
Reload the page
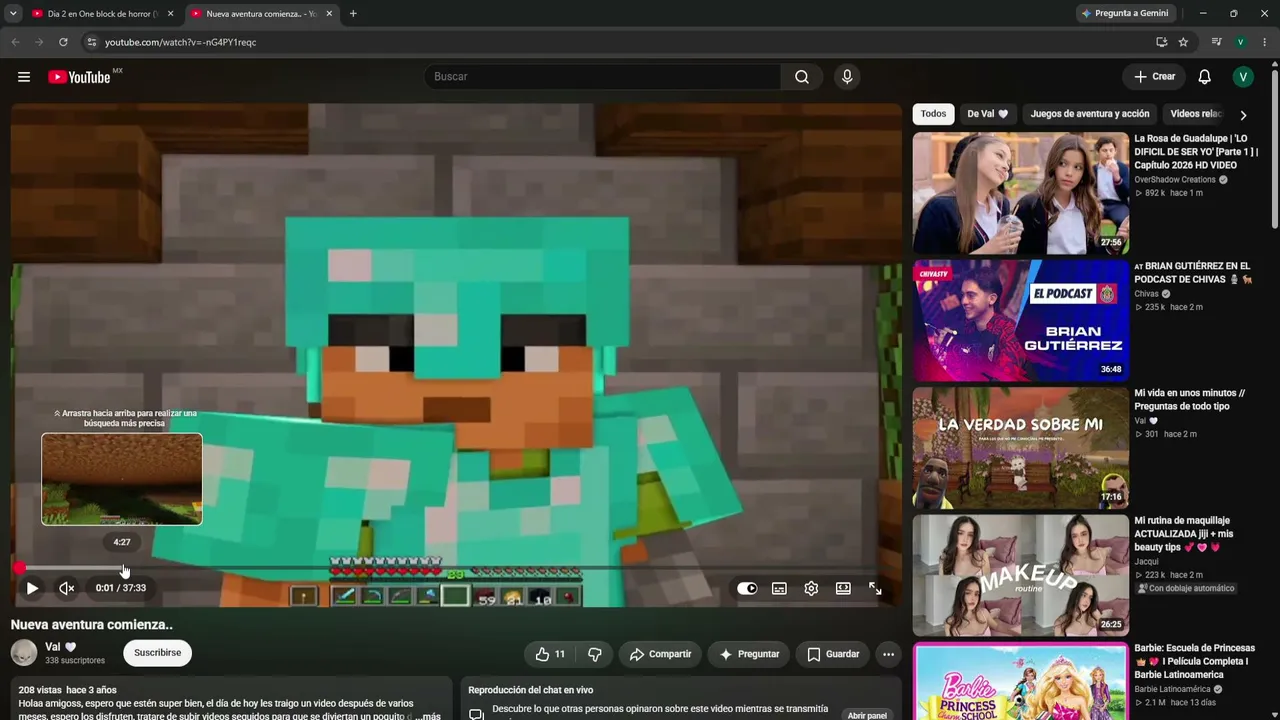click(x=63, y=42)
